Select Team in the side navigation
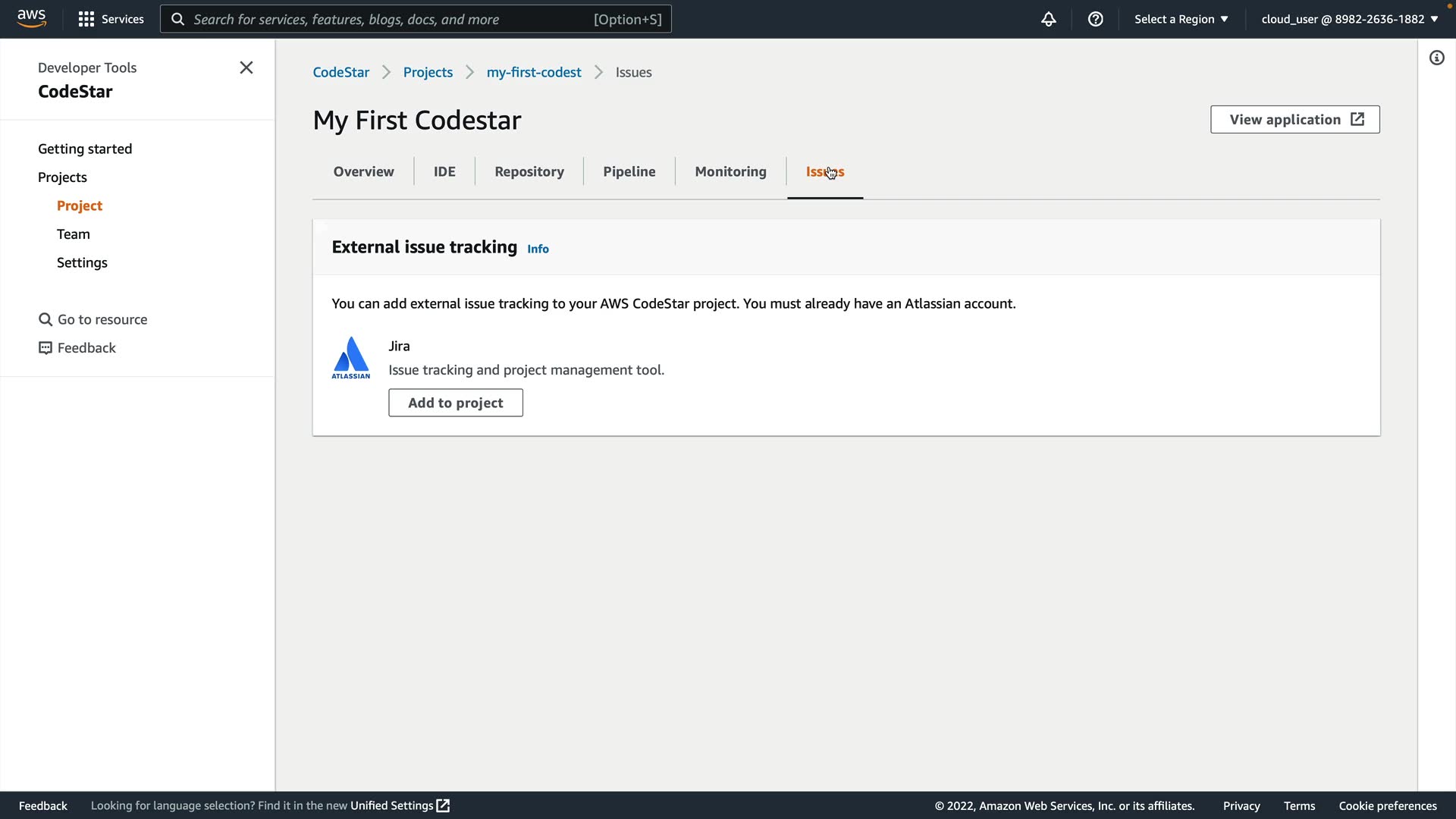Image resolution: width=1456 pixels, height=819 pixels. (73, 234)
